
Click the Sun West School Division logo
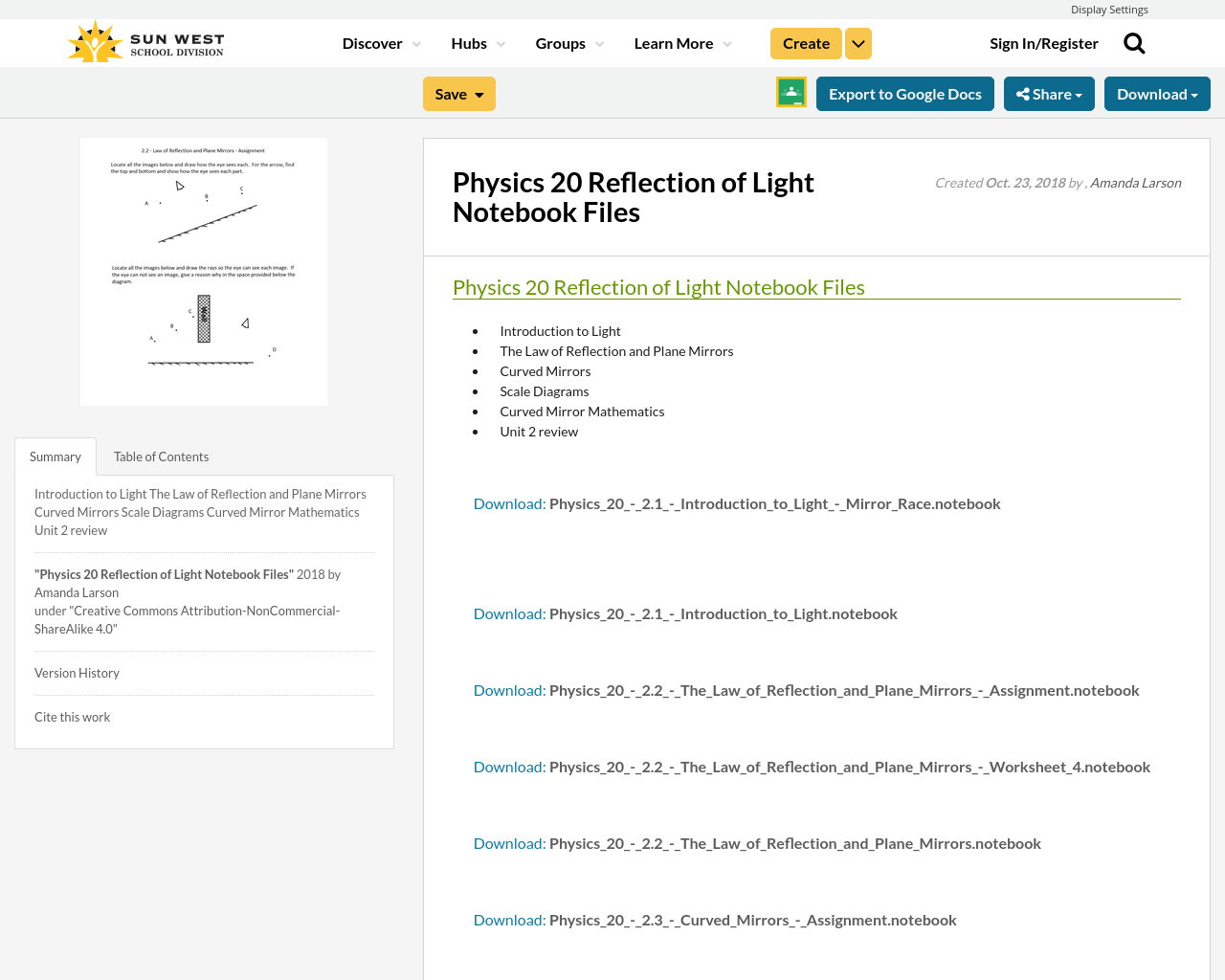[x=144, y=39]
